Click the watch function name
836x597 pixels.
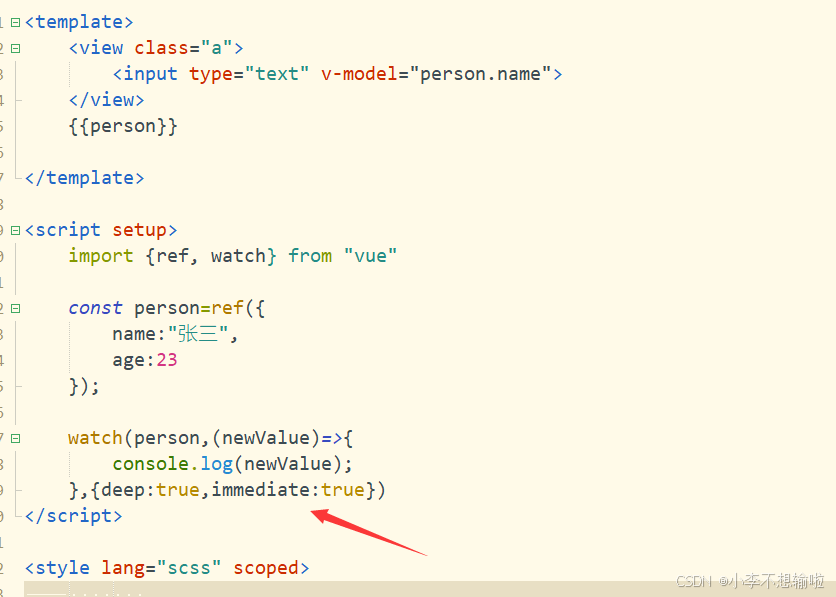point(95,439)
